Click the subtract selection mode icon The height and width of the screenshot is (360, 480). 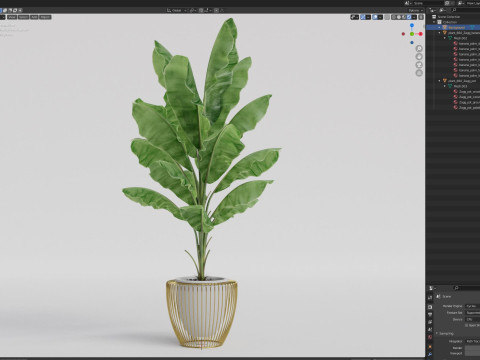10,10
